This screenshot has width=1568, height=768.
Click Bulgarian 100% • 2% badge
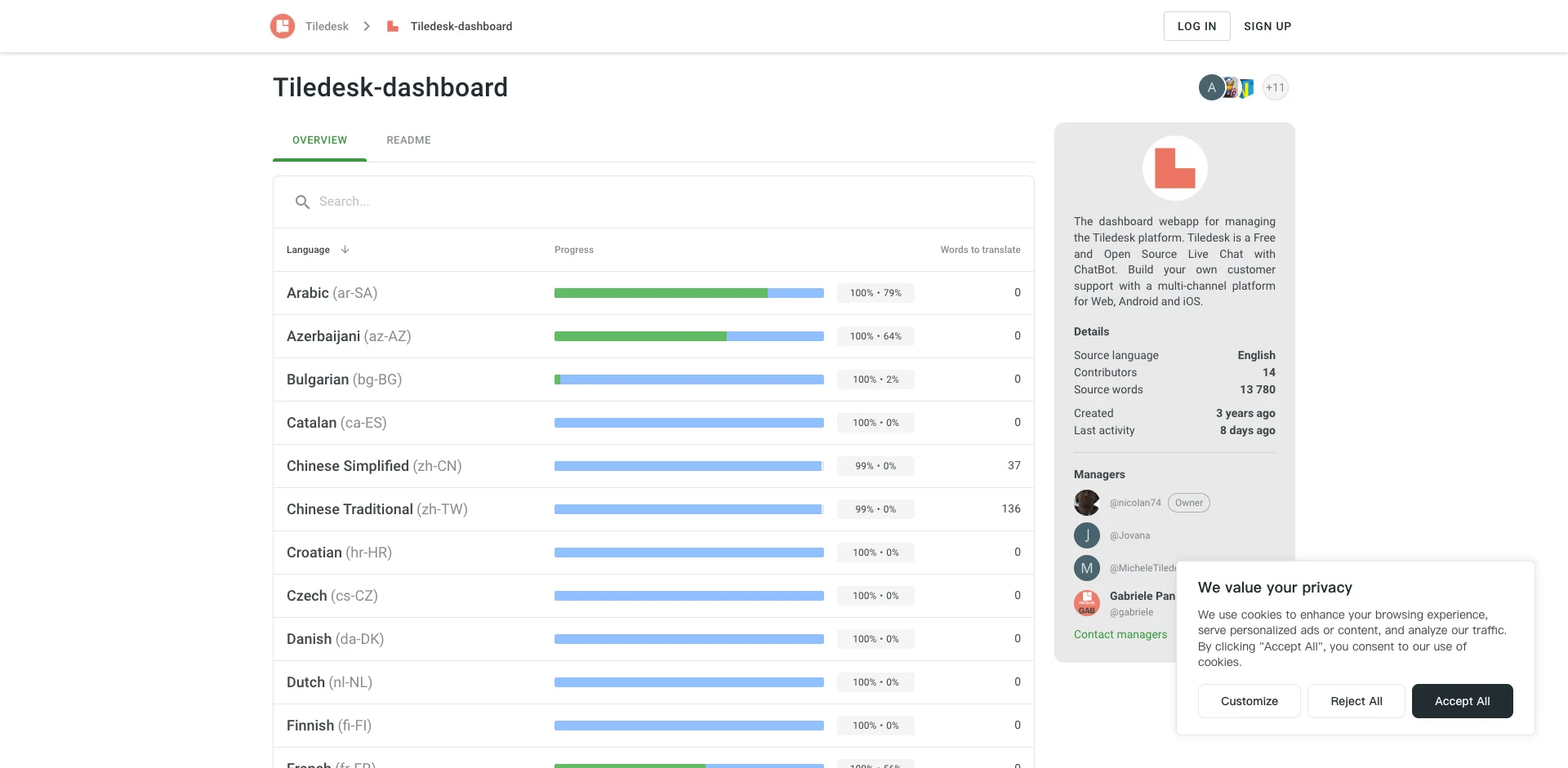click(x=875, y=380)
